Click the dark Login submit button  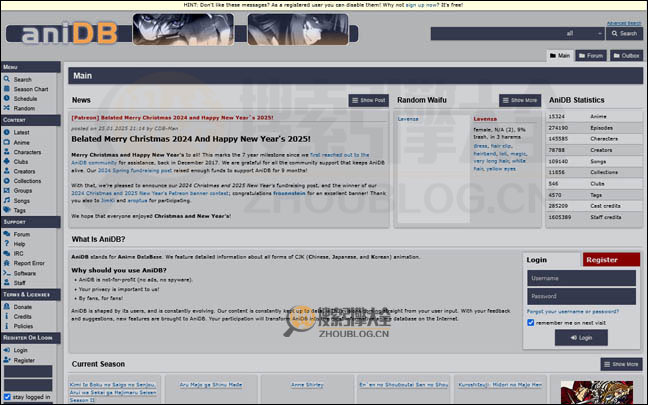[x=581, y=338]
